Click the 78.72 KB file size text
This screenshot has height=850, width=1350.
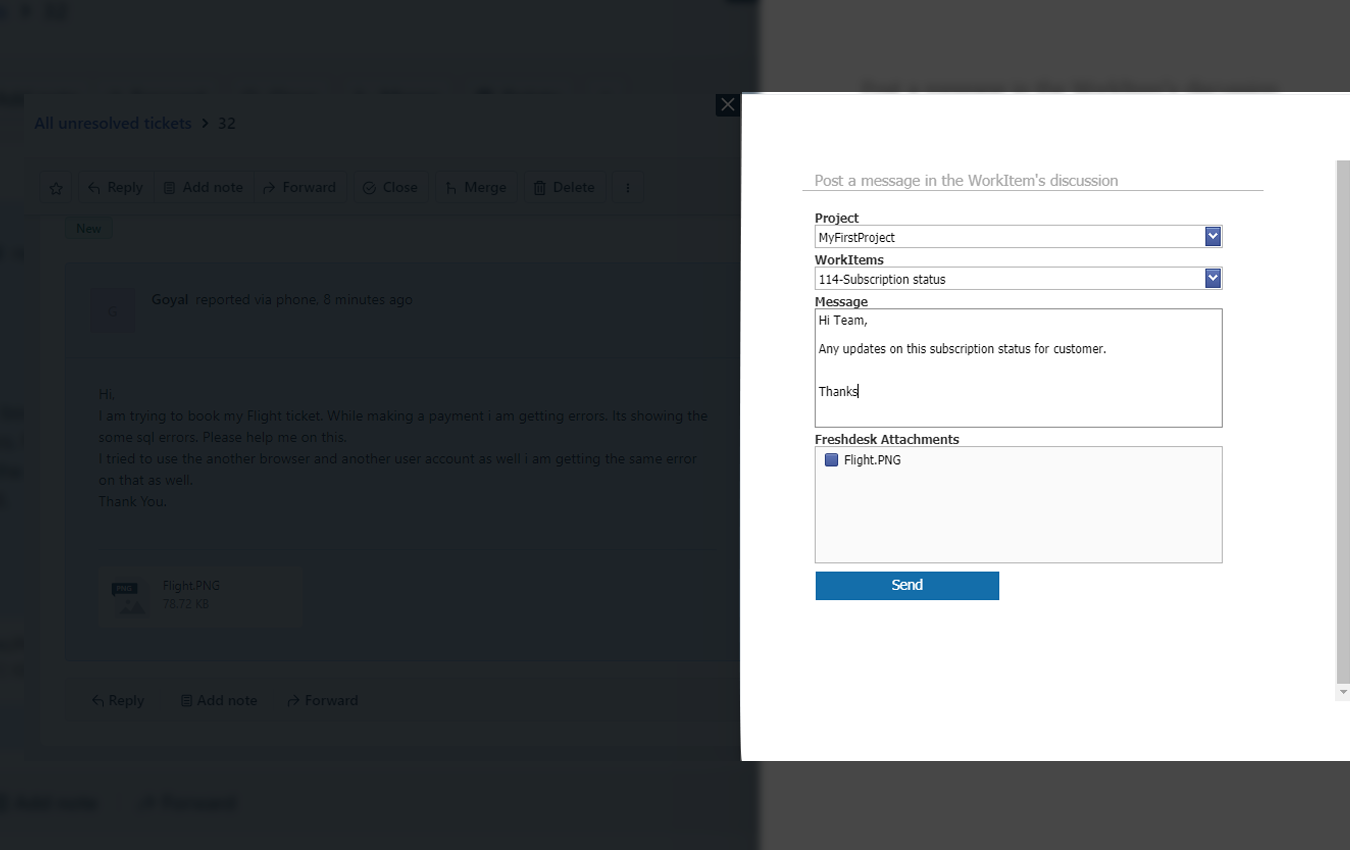[x=186, y=604]
